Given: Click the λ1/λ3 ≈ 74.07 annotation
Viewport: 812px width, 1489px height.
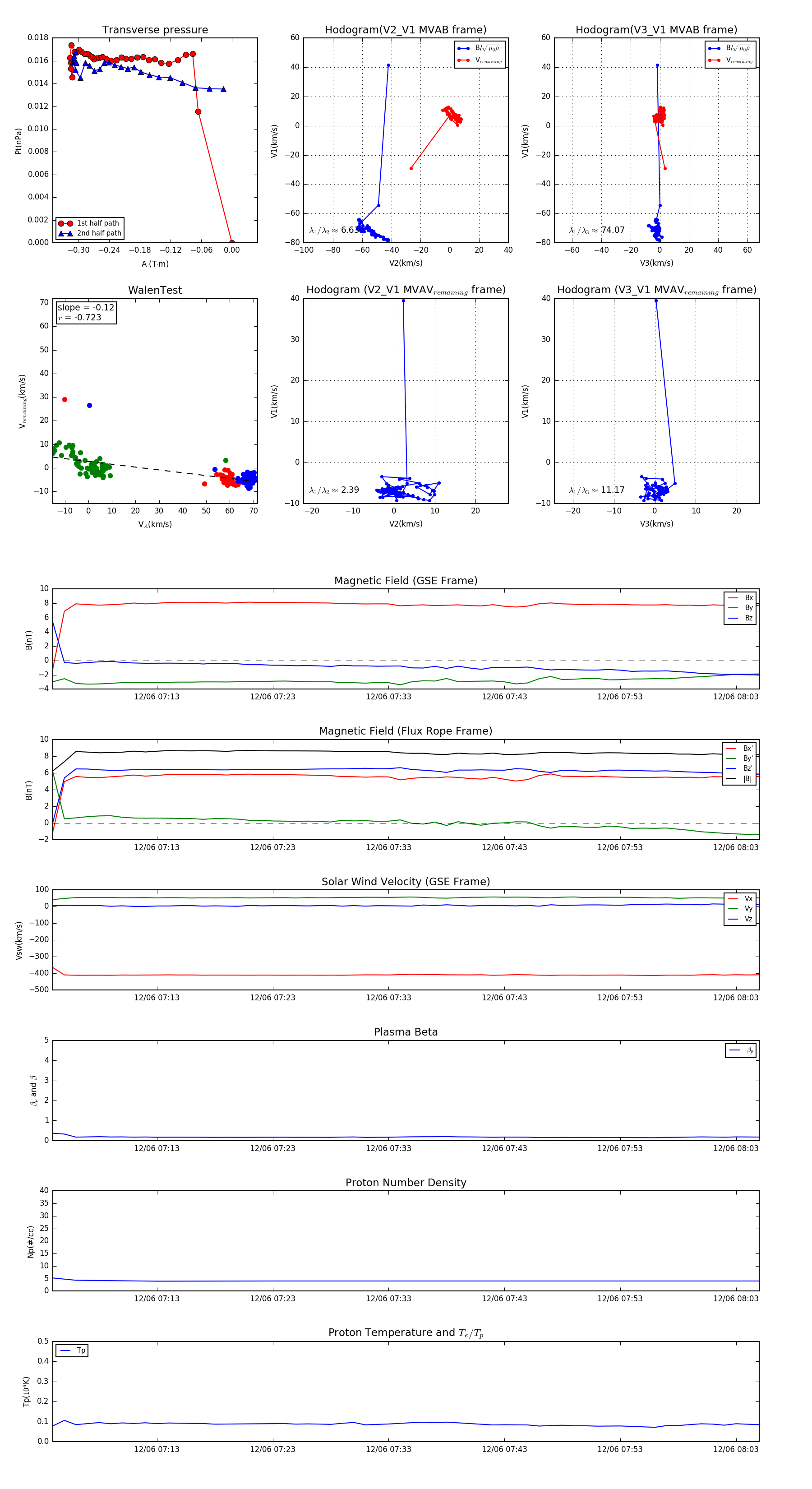Looking at the screenshot, I should (596, 230).
